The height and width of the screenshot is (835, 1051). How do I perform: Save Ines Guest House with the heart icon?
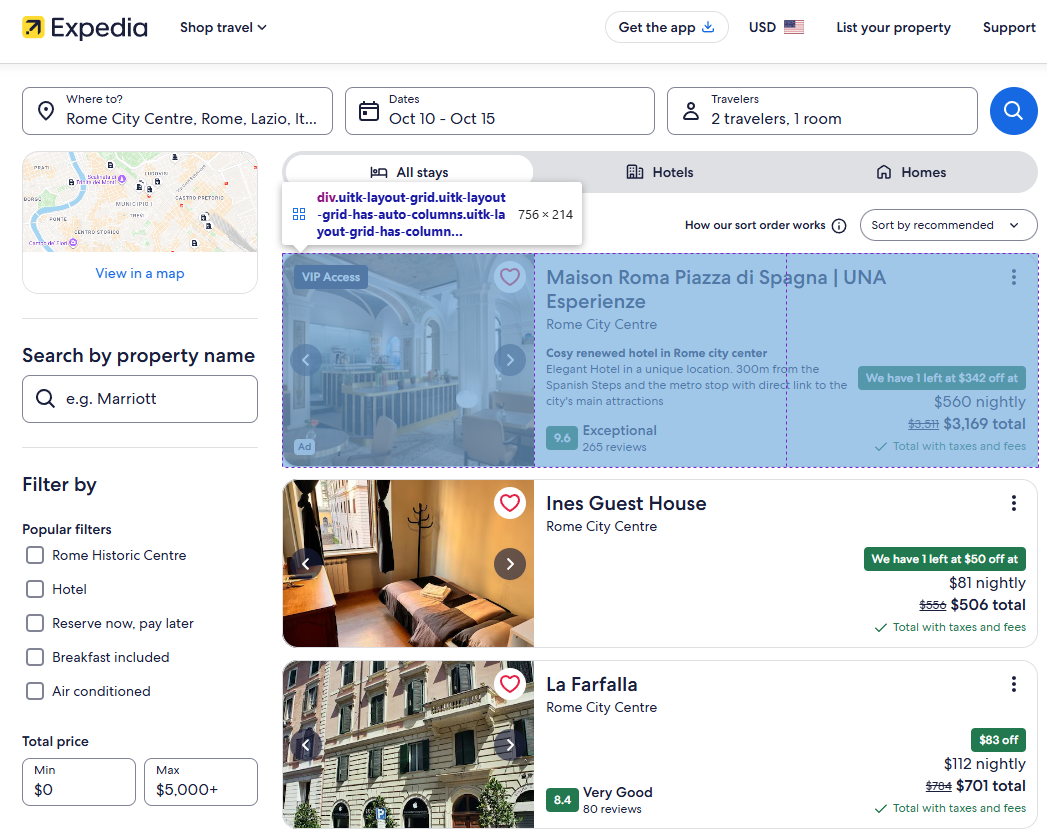coord(510,503)
